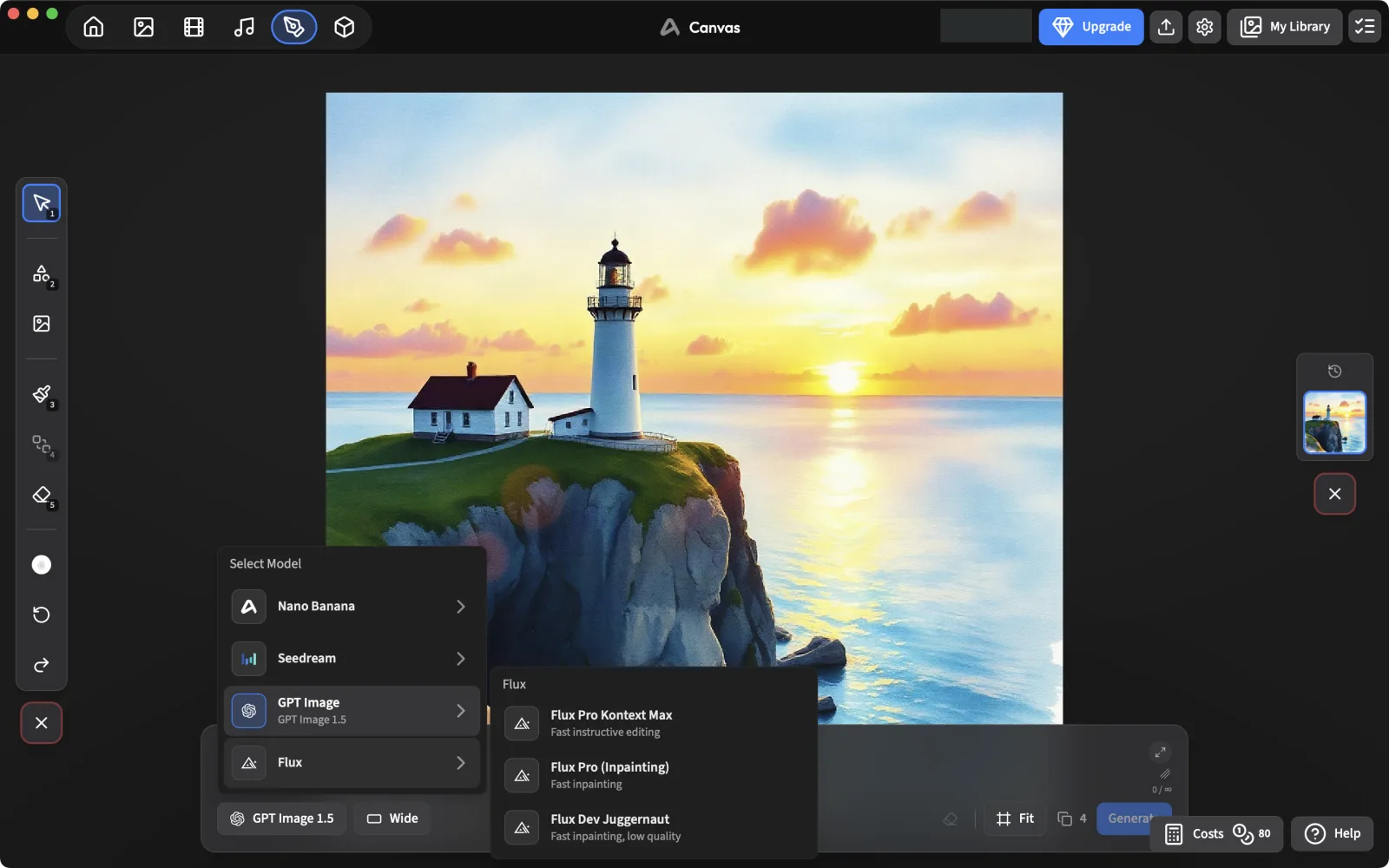
Task: Choose Flux Pro (Inpainting) model
Action: coord(654,775)
